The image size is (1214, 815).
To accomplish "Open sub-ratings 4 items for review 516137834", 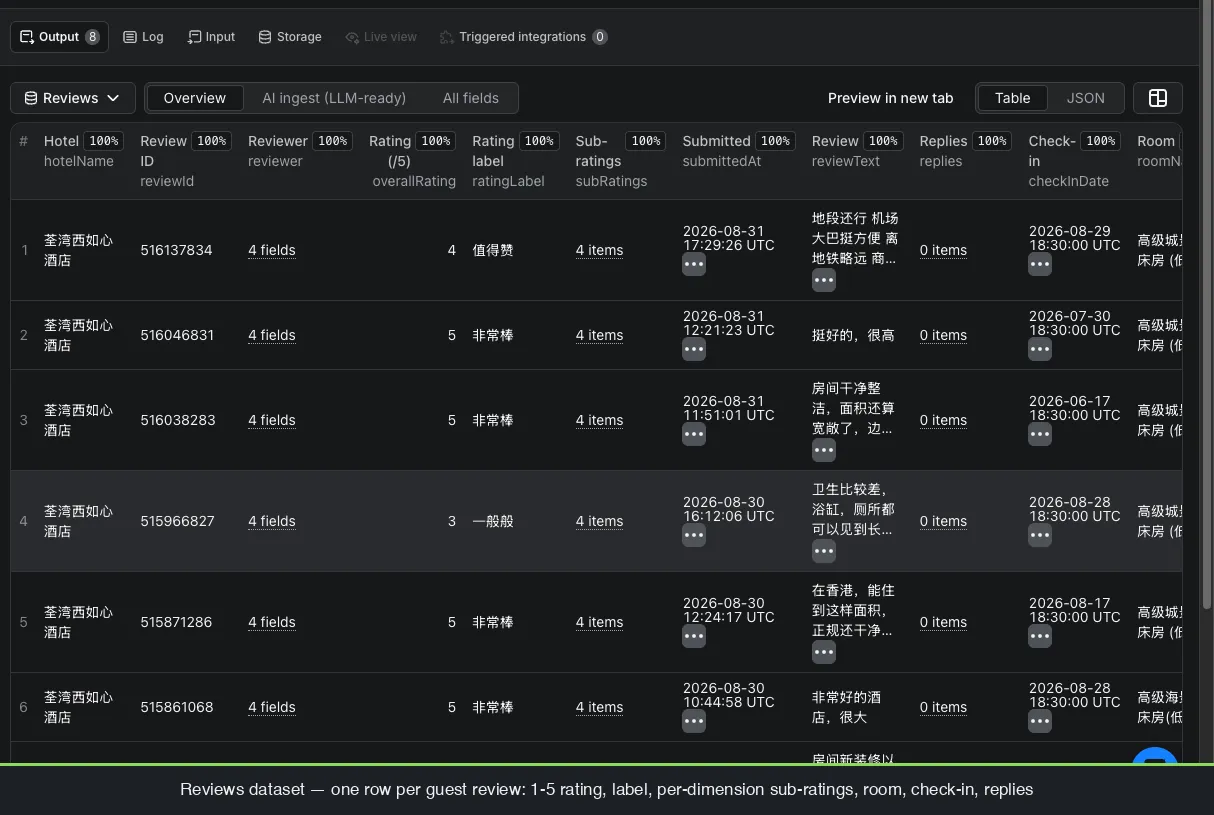I will tap(600, 250).
